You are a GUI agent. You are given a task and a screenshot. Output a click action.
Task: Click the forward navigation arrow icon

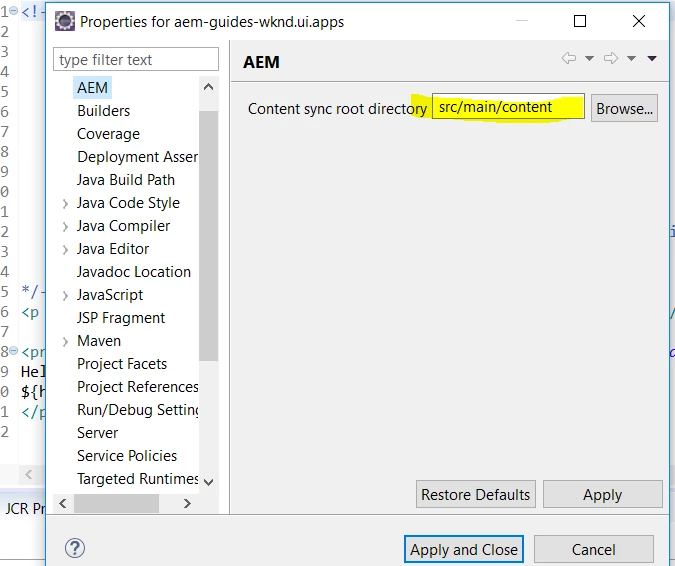(x=611, y=58)
